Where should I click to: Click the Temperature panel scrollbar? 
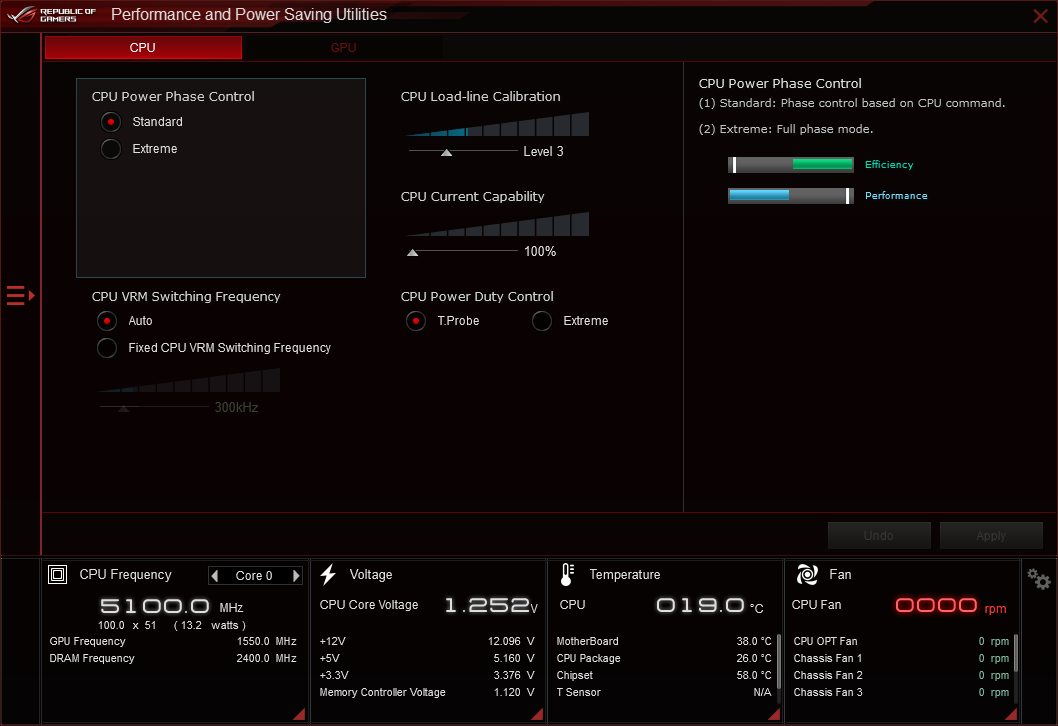coord(779,661)
